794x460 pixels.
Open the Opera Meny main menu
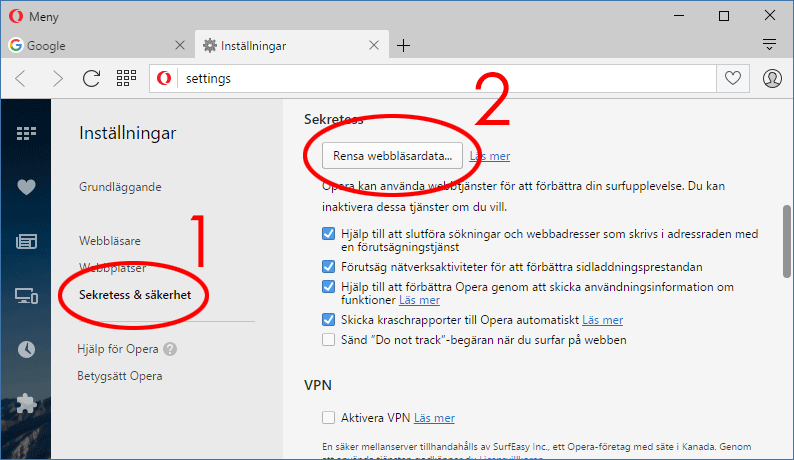(x=35, y=17)
